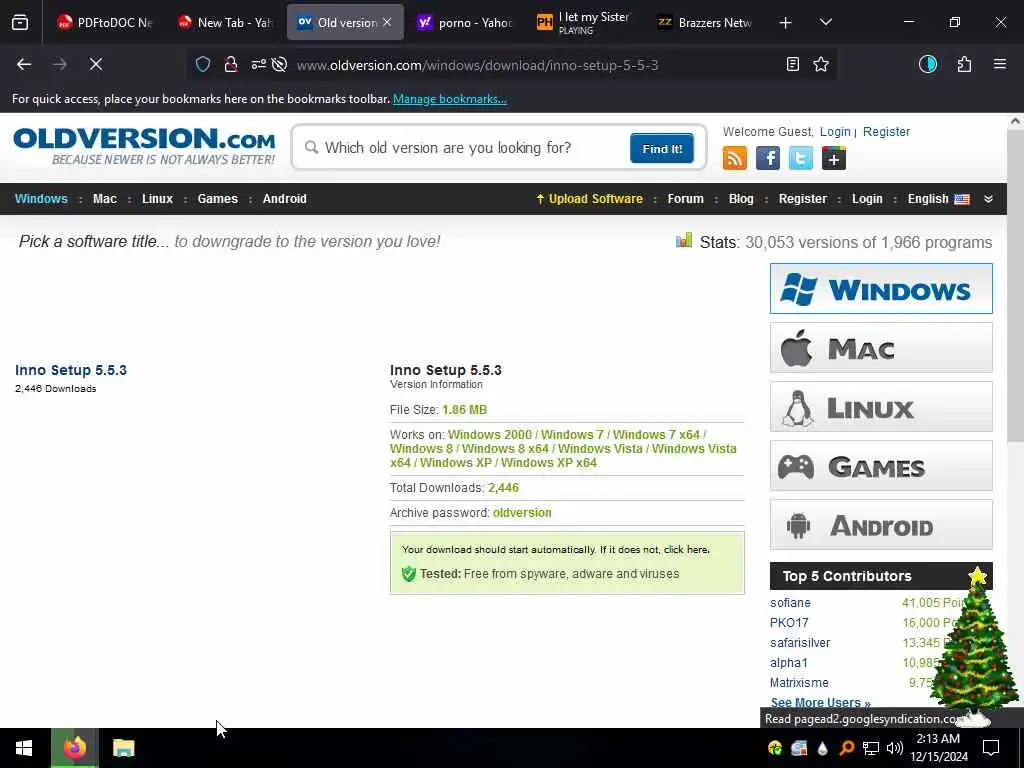Click the large Linux platform button
1024x768 pixels.
[881, 407]
